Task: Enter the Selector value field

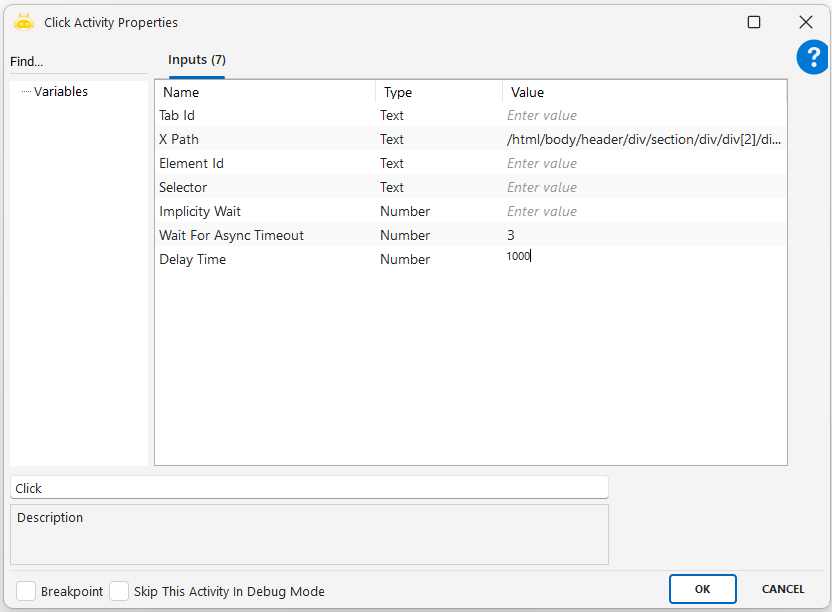Action: click(x=643, y=188)
